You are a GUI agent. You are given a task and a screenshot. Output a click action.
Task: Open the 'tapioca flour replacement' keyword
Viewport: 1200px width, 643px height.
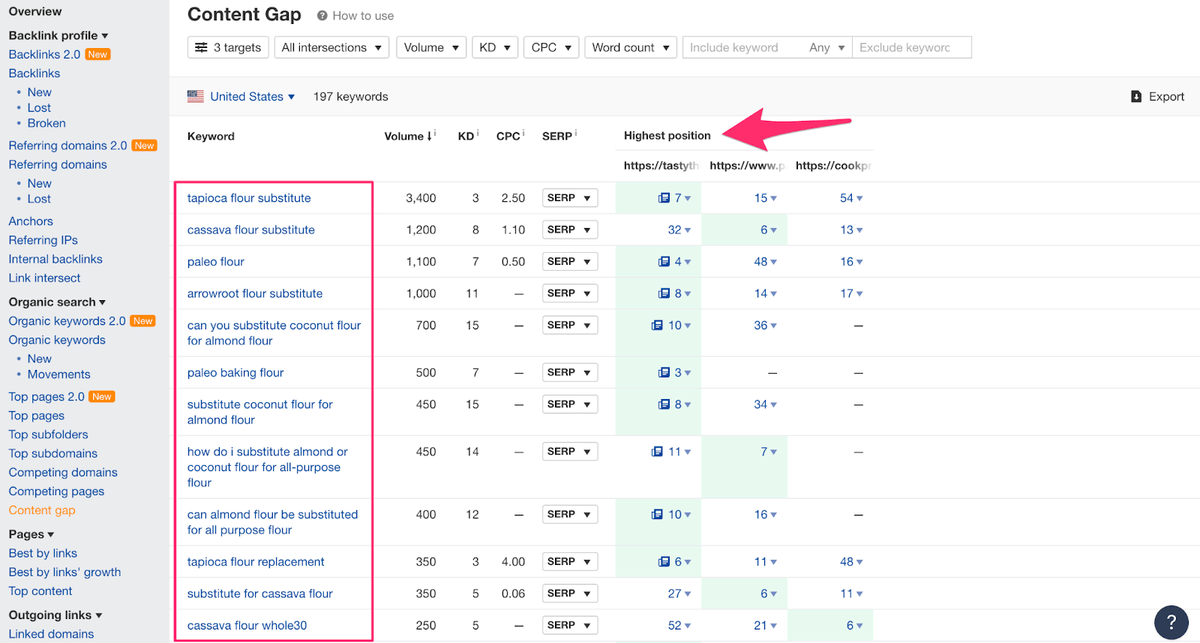click(x=256, y=562)
